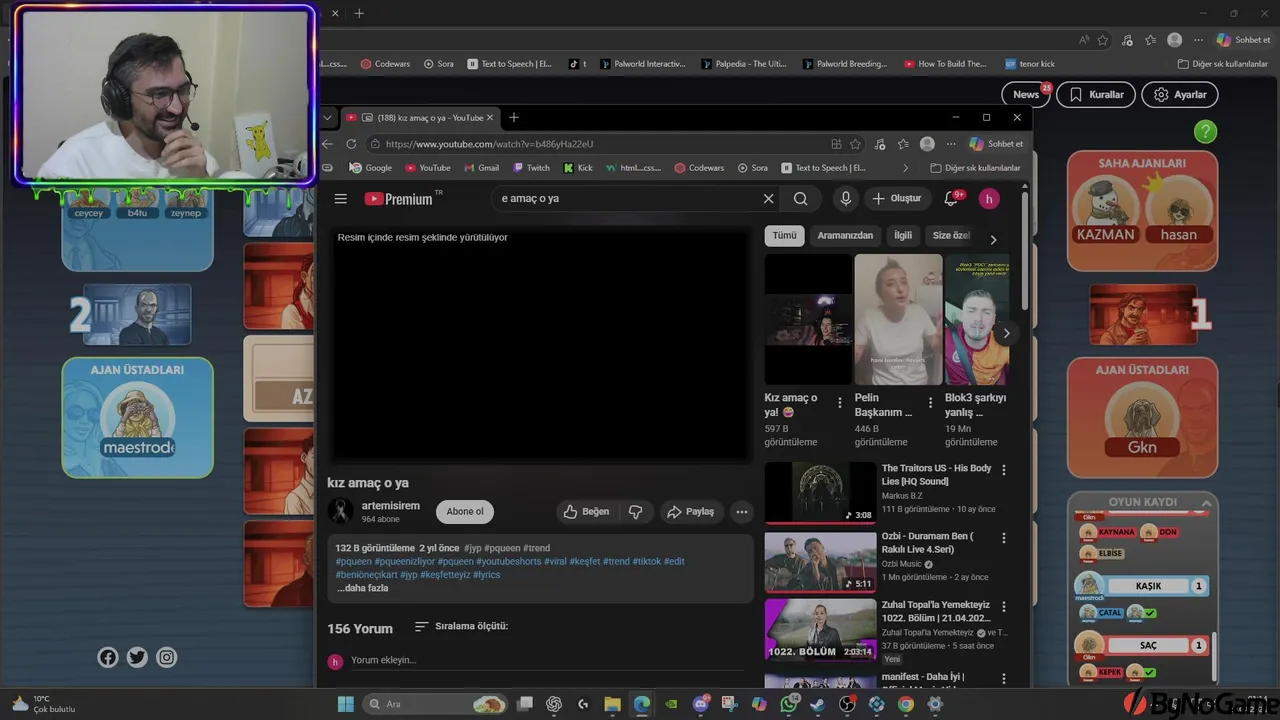Click the YouTube search magnifier button
Screen dimensions: 1280x720
pyautogui.click(x=800, y=199)
